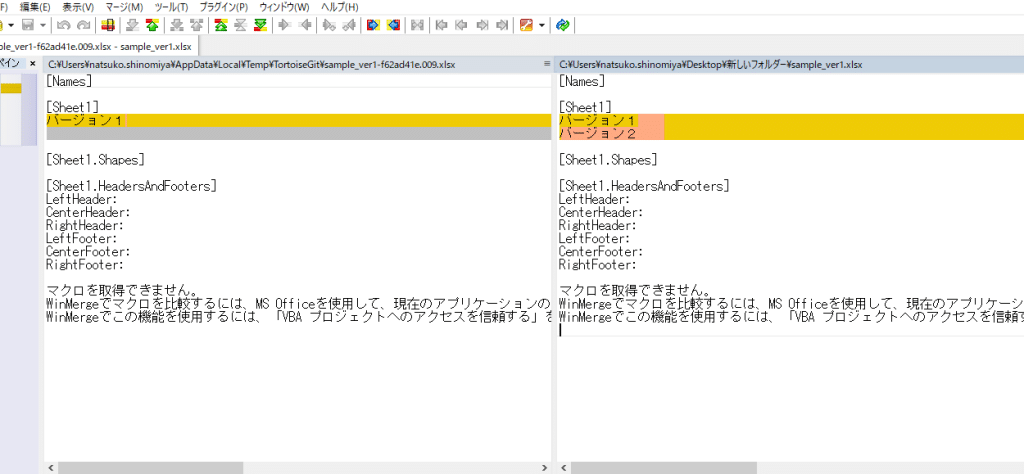Screen dimensions: 1024x474
Task: Click the scroll-left arrow of the TortoiseGit file pane
Action: pyautogui.click(x=51, y=467)
